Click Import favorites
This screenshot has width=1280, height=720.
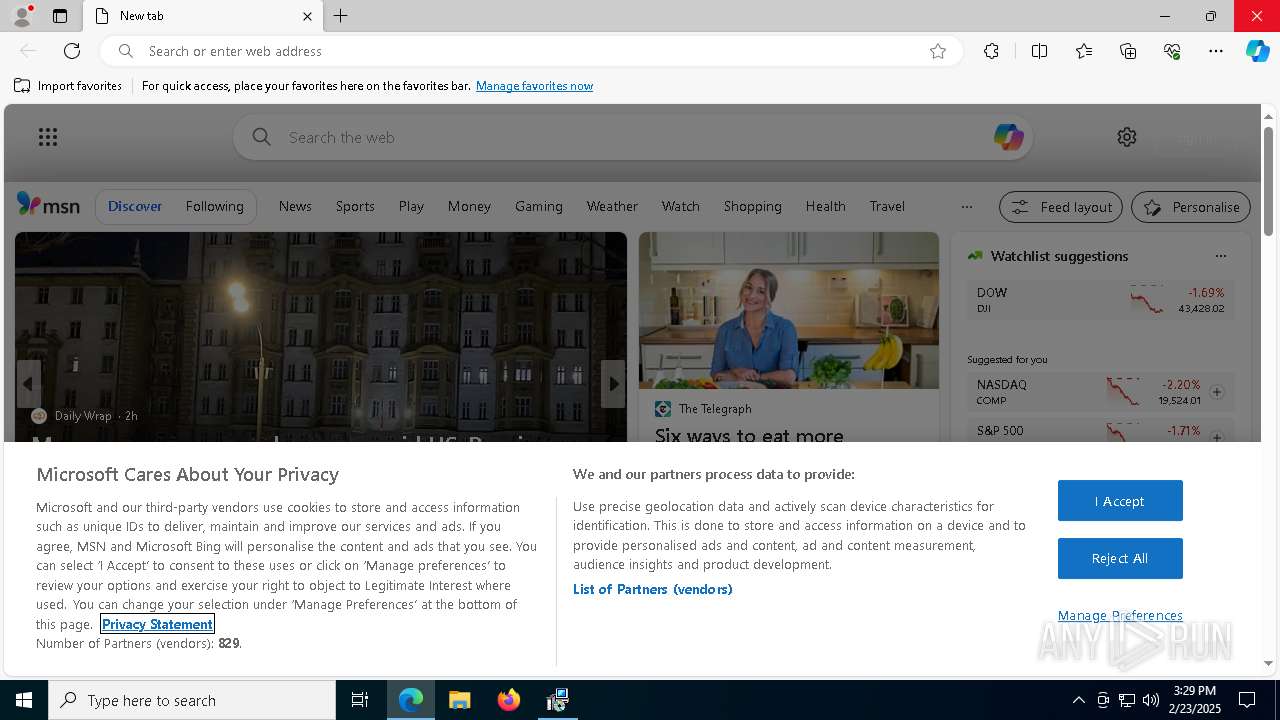[x=68, y=86]
